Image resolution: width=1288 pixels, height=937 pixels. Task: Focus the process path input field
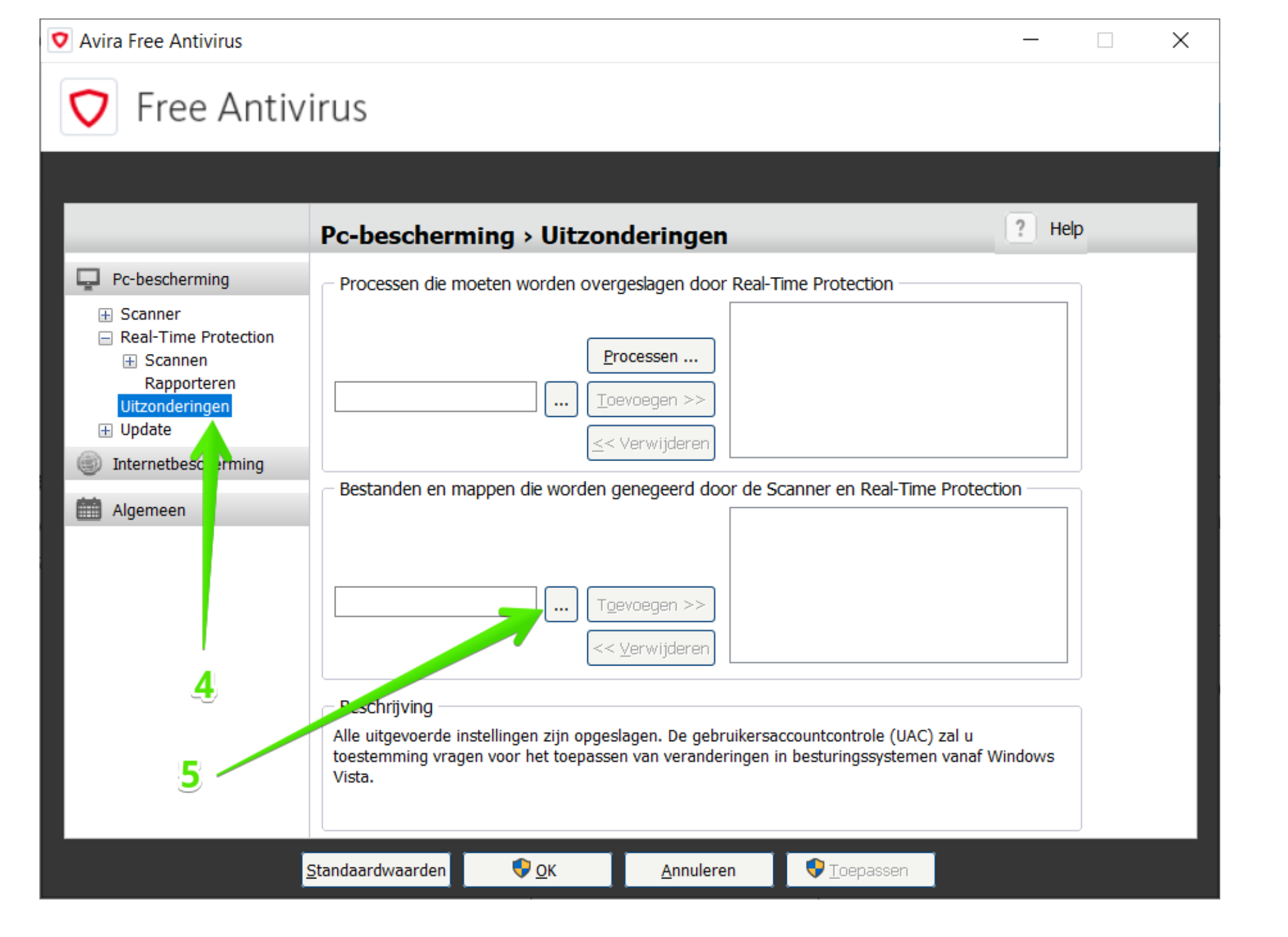point(435,397)
